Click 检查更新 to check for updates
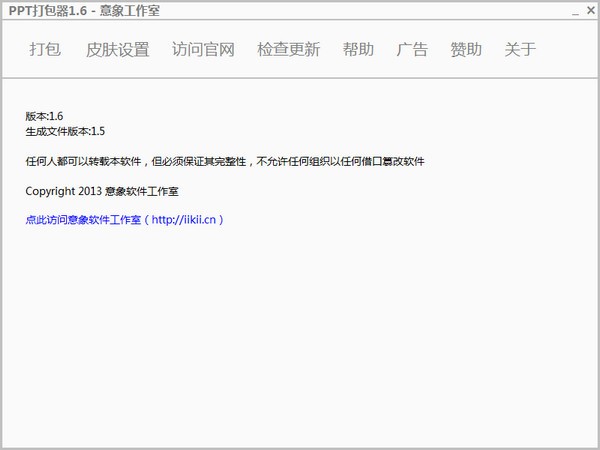Screen dimensions: 600x450 (288, 49)
